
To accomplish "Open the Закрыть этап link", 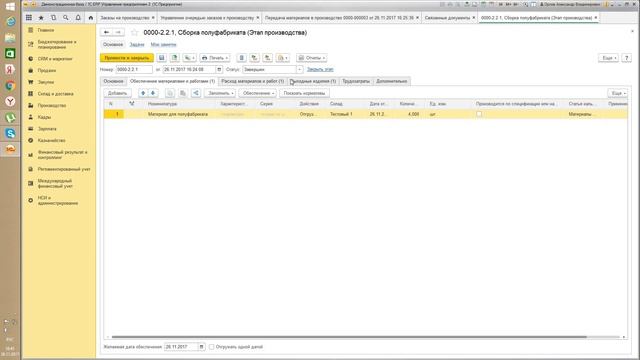I will [x=320, y=69].
